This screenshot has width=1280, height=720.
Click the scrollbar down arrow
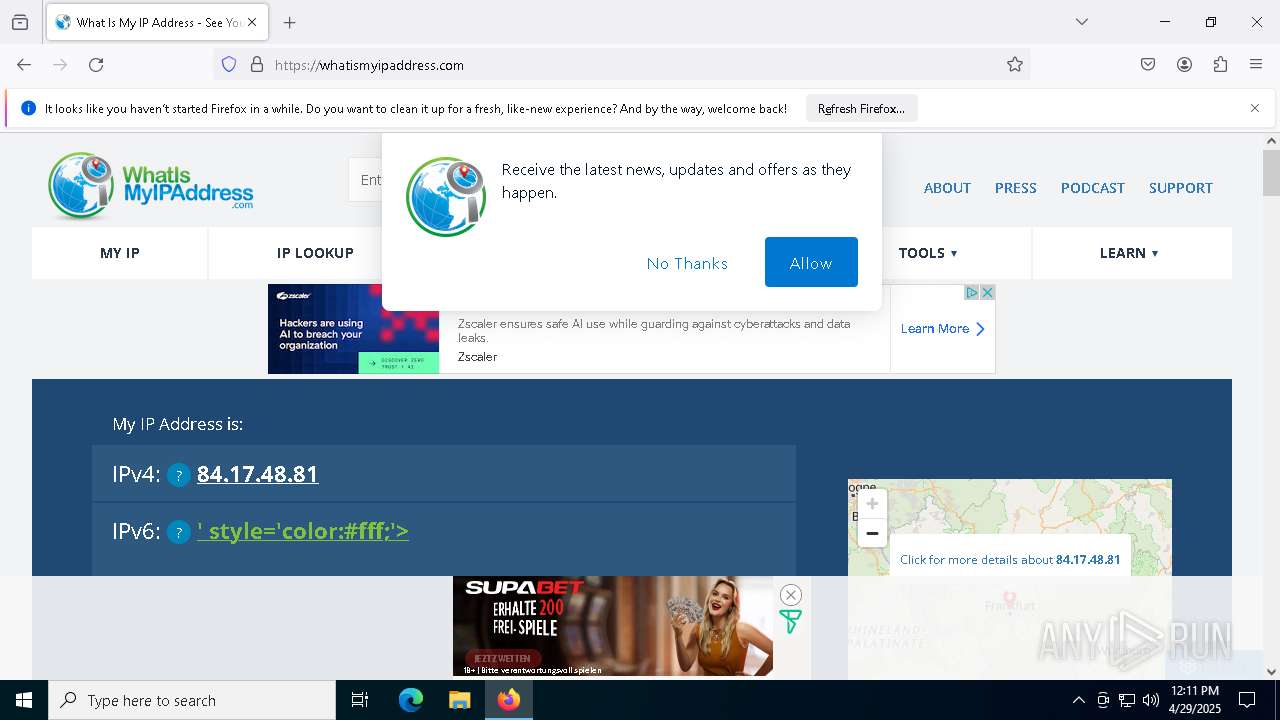coord(1271,671)
